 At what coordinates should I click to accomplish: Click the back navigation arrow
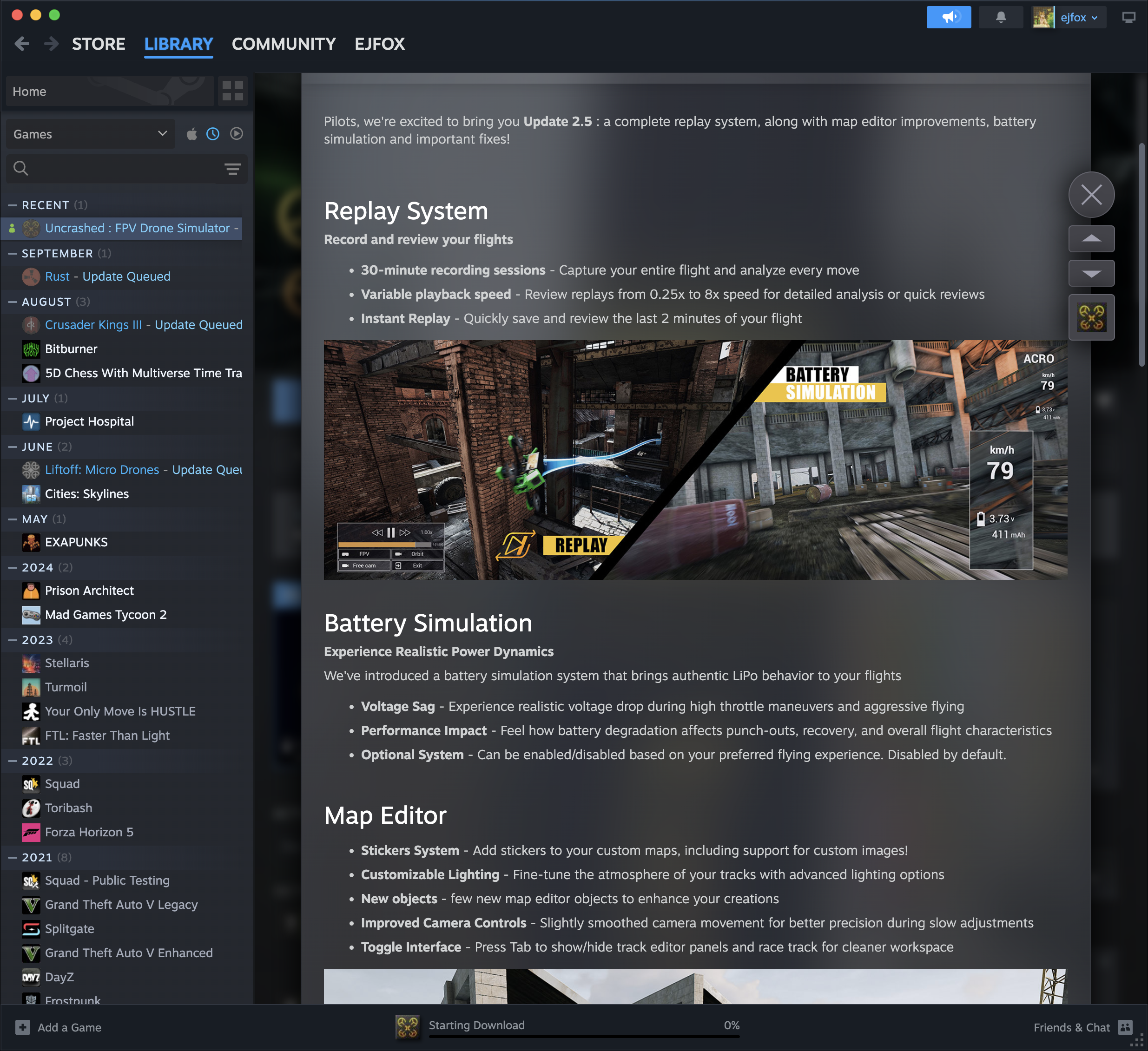(22, 44)
